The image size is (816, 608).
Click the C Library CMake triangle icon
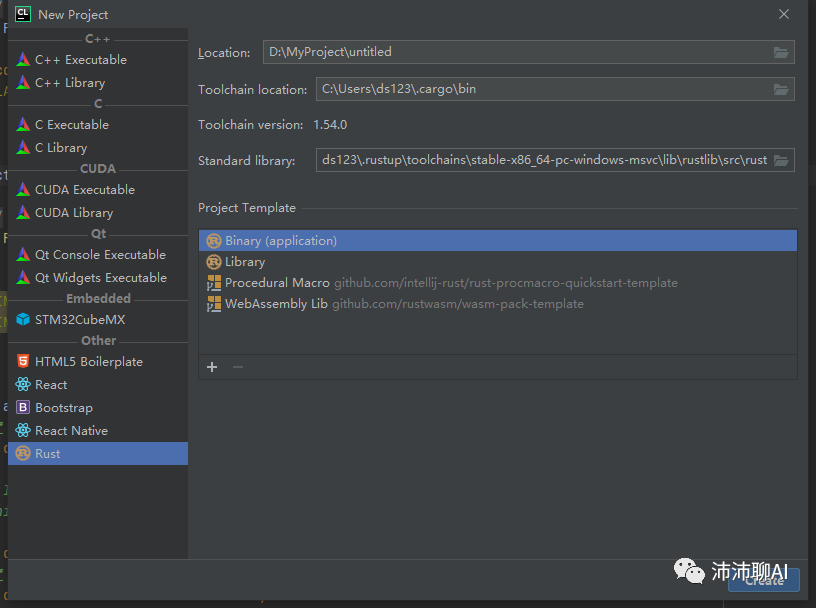point(23,147)
